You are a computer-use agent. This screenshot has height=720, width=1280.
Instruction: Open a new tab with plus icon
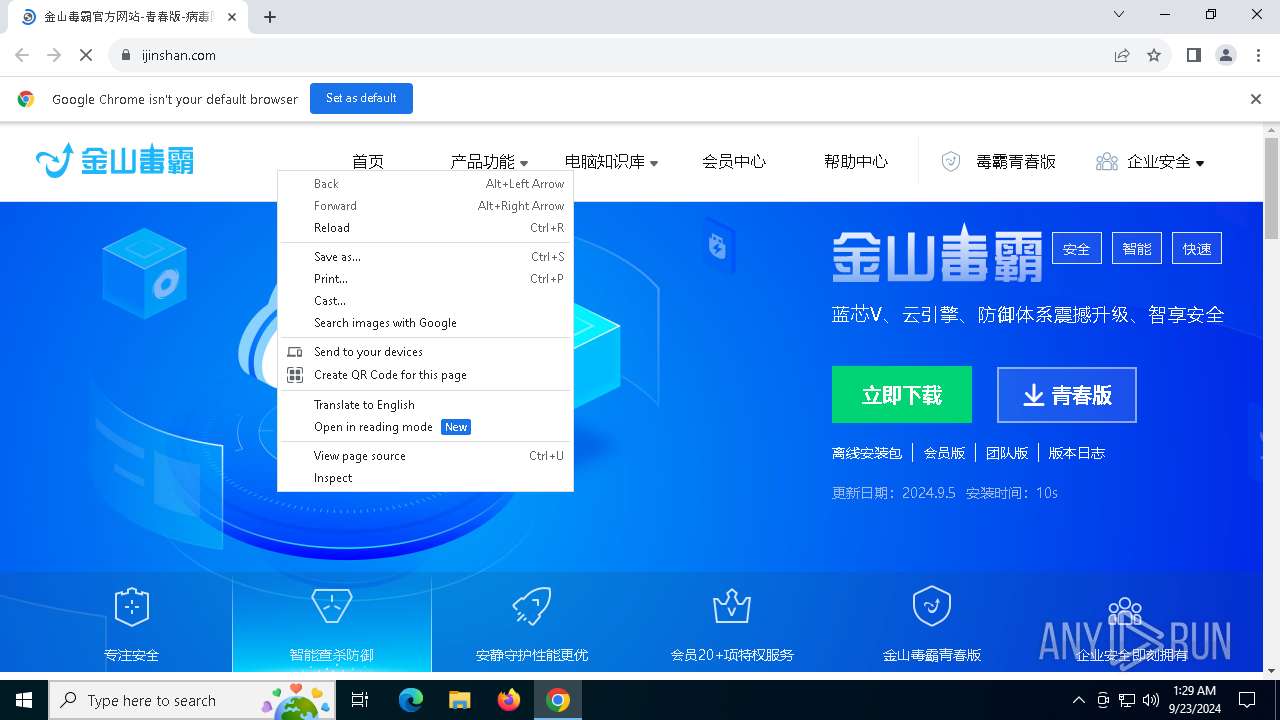pyautogui.click(x=270, y=16)
